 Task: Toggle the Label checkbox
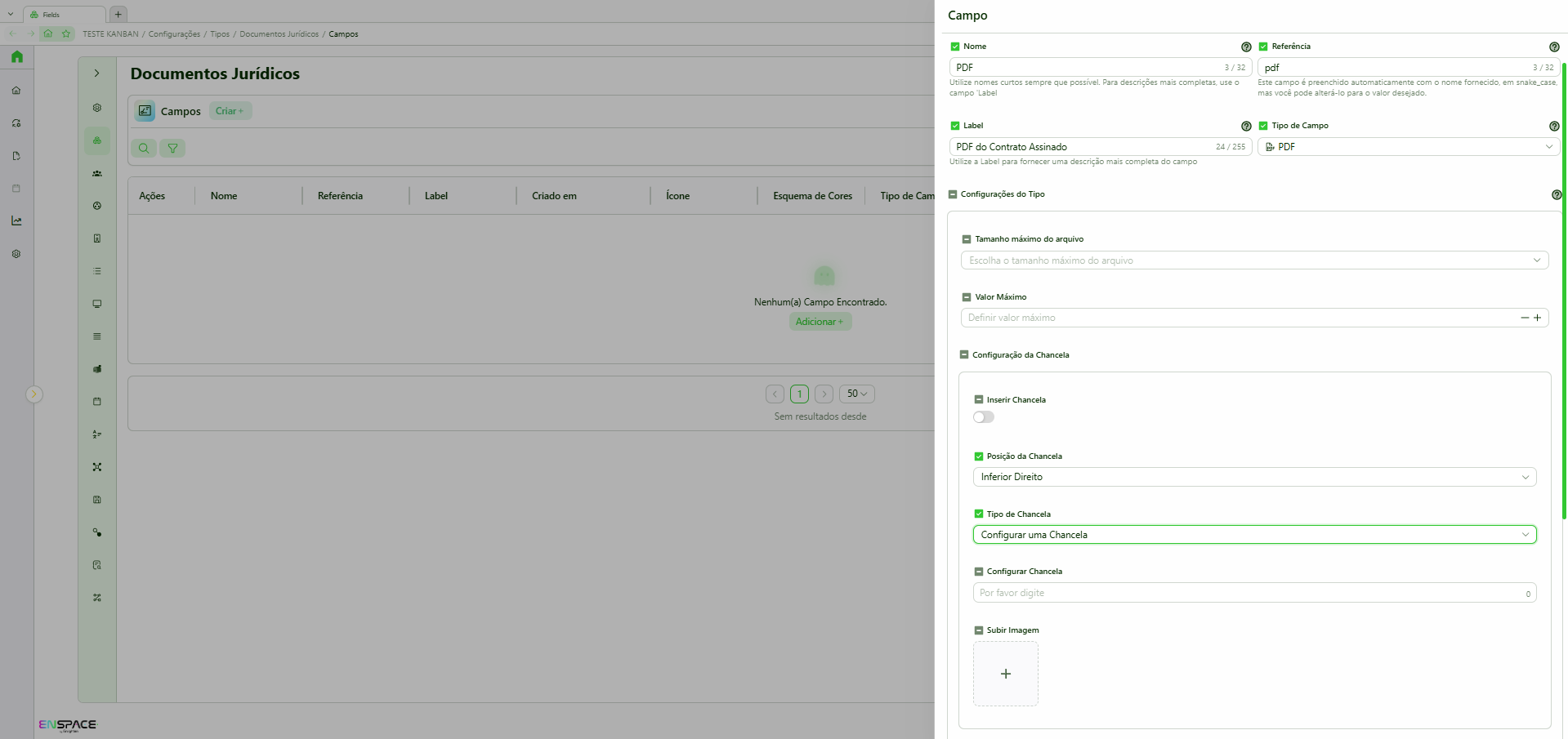coord(955,126)
